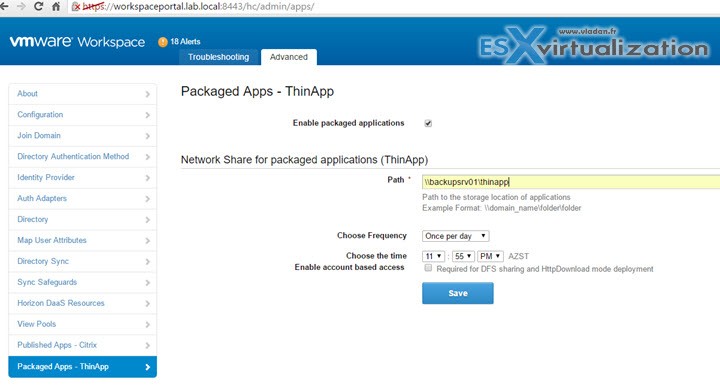
Task: Click the chevron arrow in the Identity Provider row
Action: [147, 178]
